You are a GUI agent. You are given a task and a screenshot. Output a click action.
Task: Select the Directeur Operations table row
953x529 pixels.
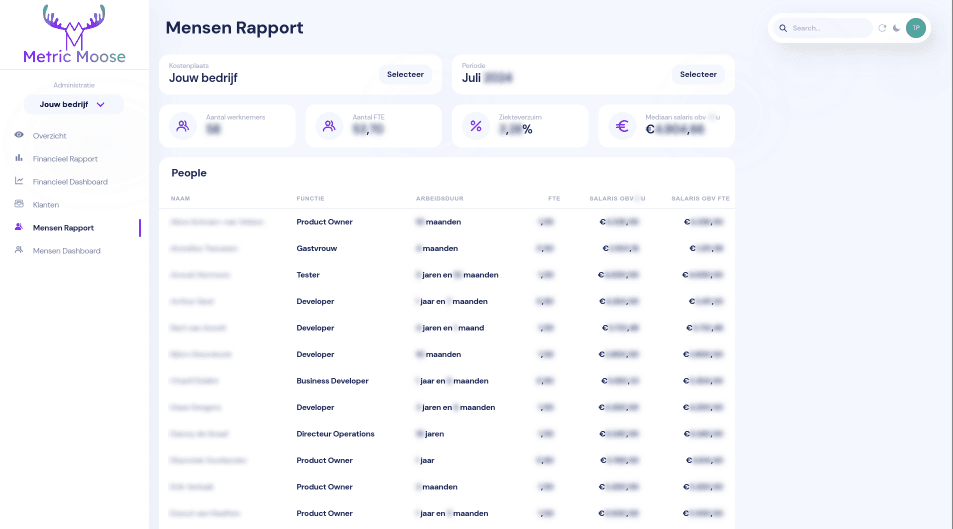445,434
